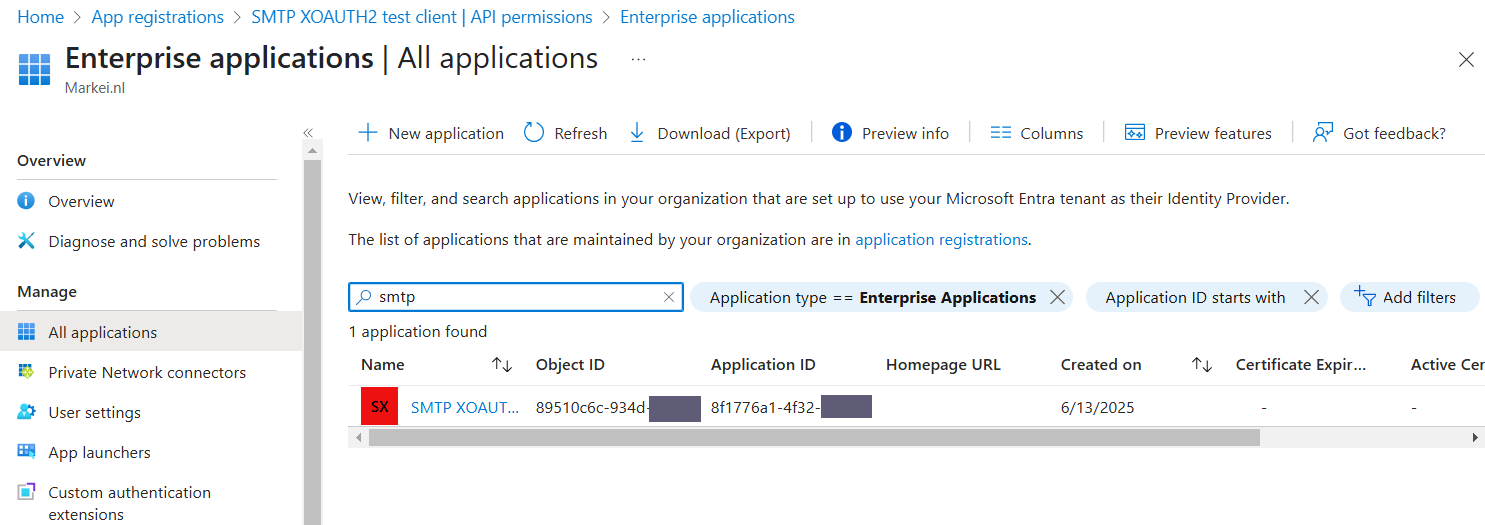The height and width of the screenshot is (525, 1485).
Task: Click the red SX application avatar
Action: click(380, 407)
